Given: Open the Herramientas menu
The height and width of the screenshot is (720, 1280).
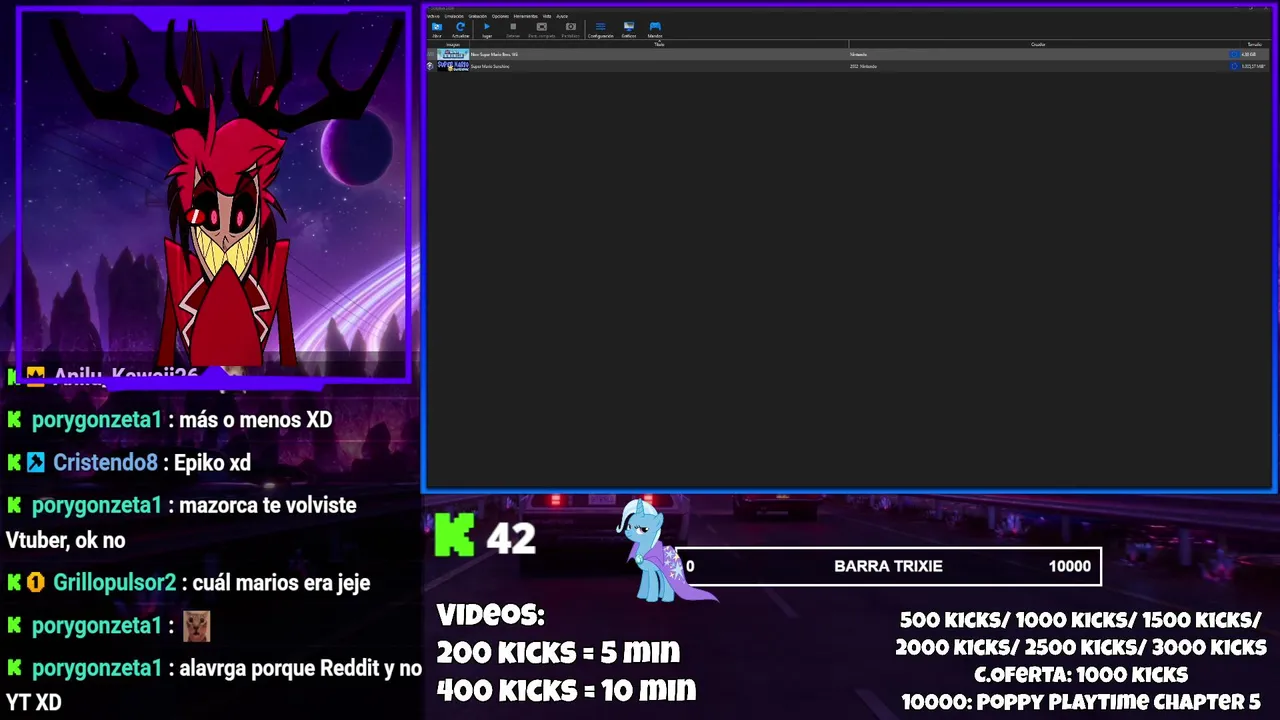Looking at the screenshot, I should pos(526,16).
